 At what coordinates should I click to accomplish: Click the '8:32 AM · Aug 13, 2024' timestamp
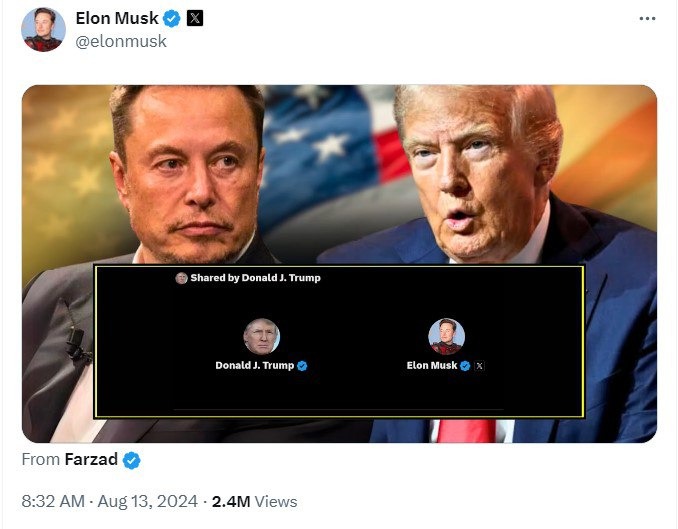point(108,501)
